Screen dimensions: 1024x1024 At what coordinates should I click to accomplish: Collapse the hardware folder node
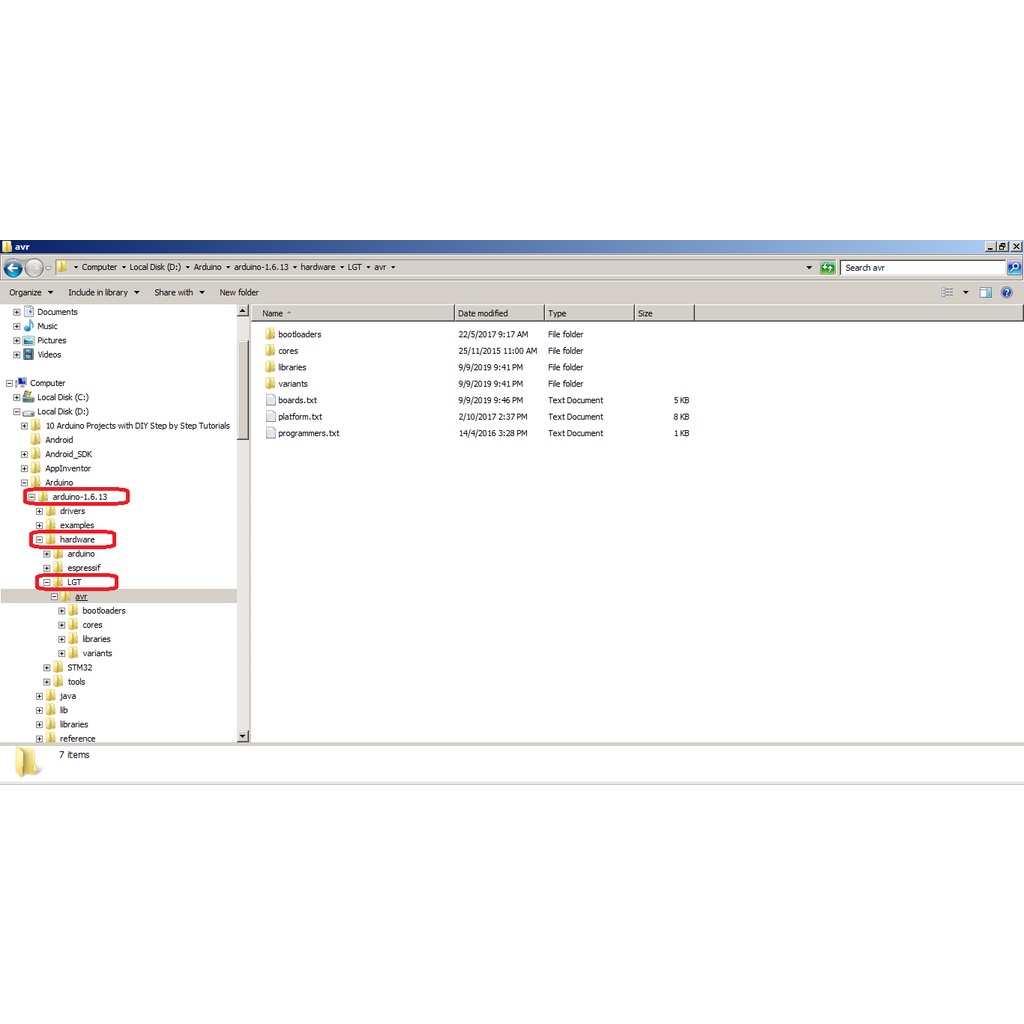point(39,540)
